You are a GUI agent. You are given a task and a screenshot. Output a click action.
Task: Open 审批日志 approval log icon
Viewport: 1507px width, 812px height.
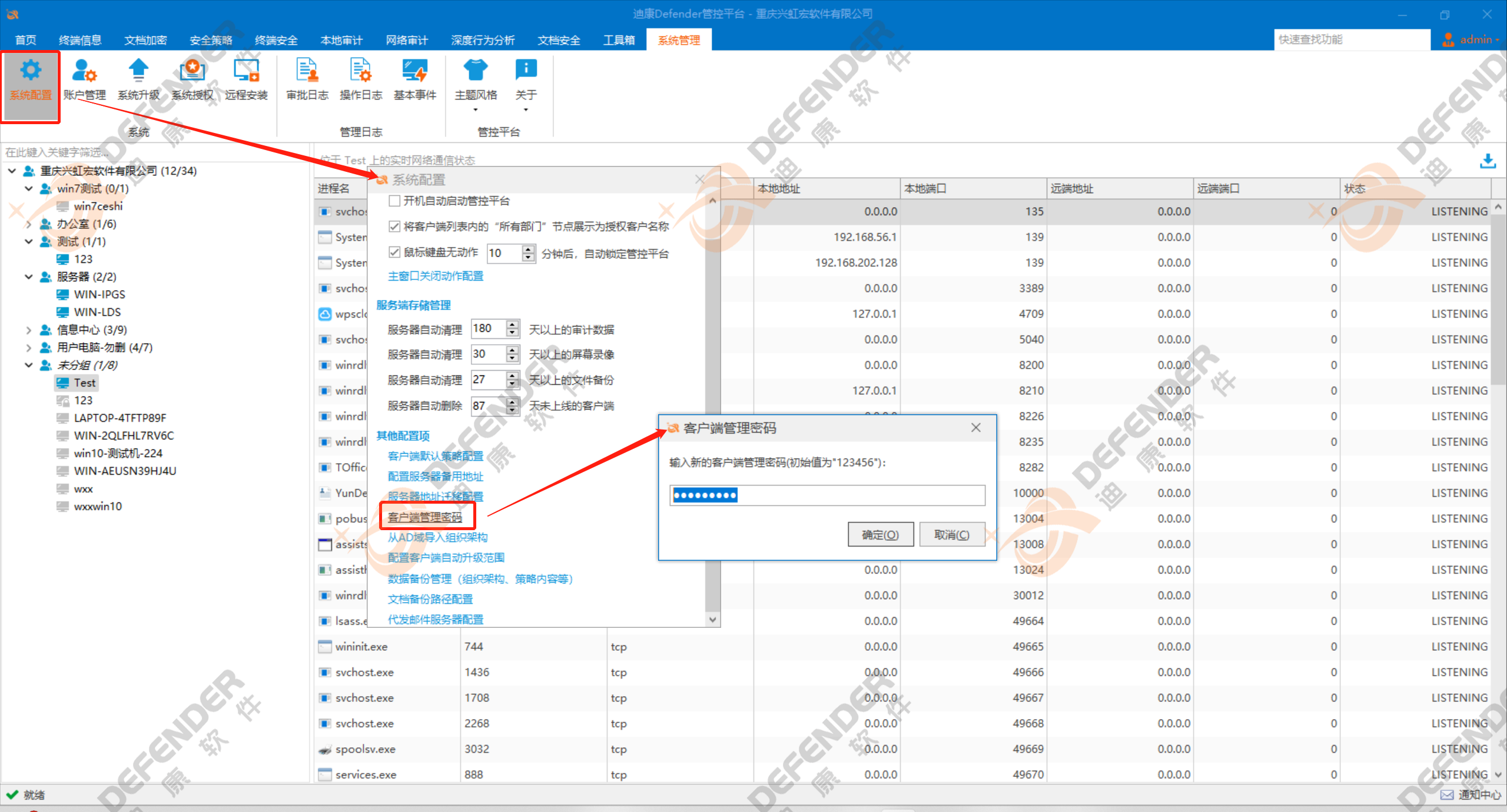307,71
